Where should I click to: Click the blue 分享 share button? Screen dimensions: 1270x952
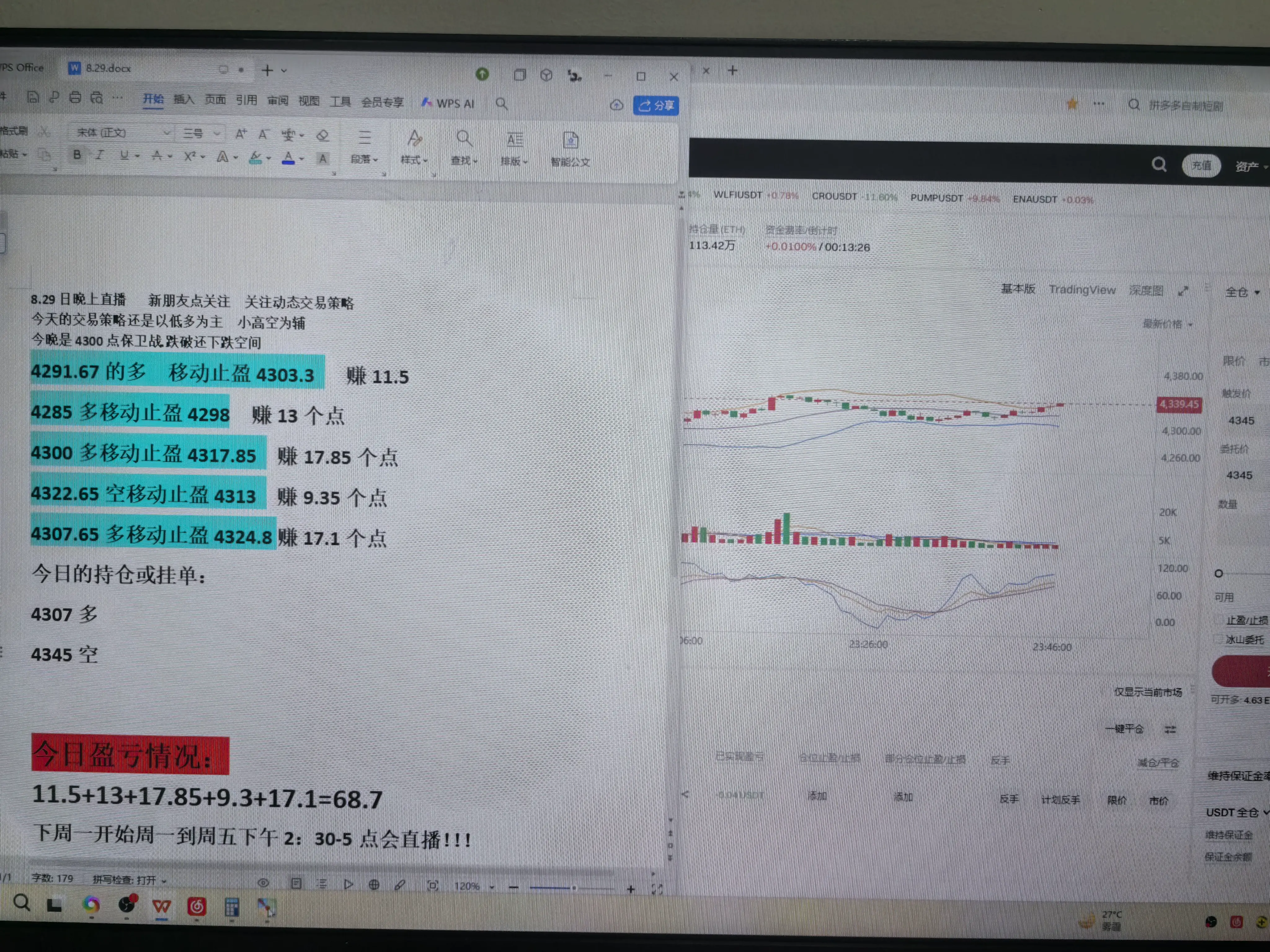coord(656,106)
